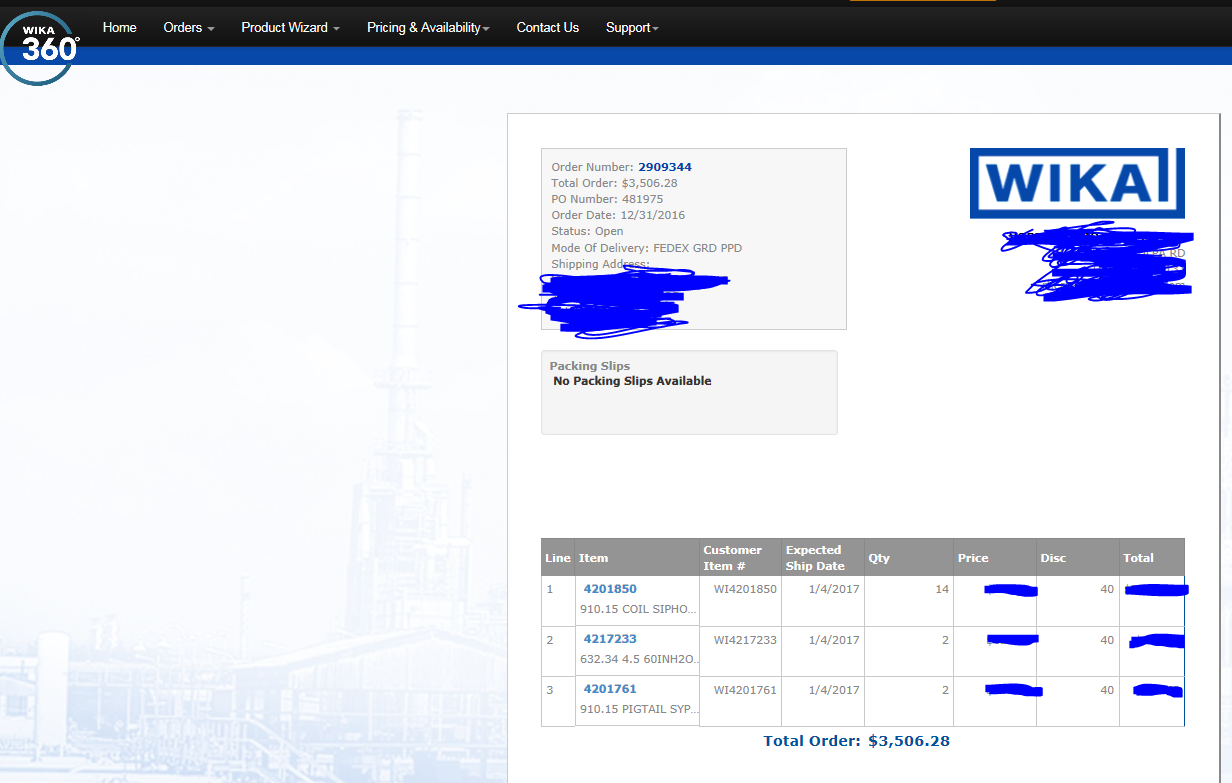The image size is (1232, 783).
Task: Open item 4201850 link
Action: coord(610,589)
